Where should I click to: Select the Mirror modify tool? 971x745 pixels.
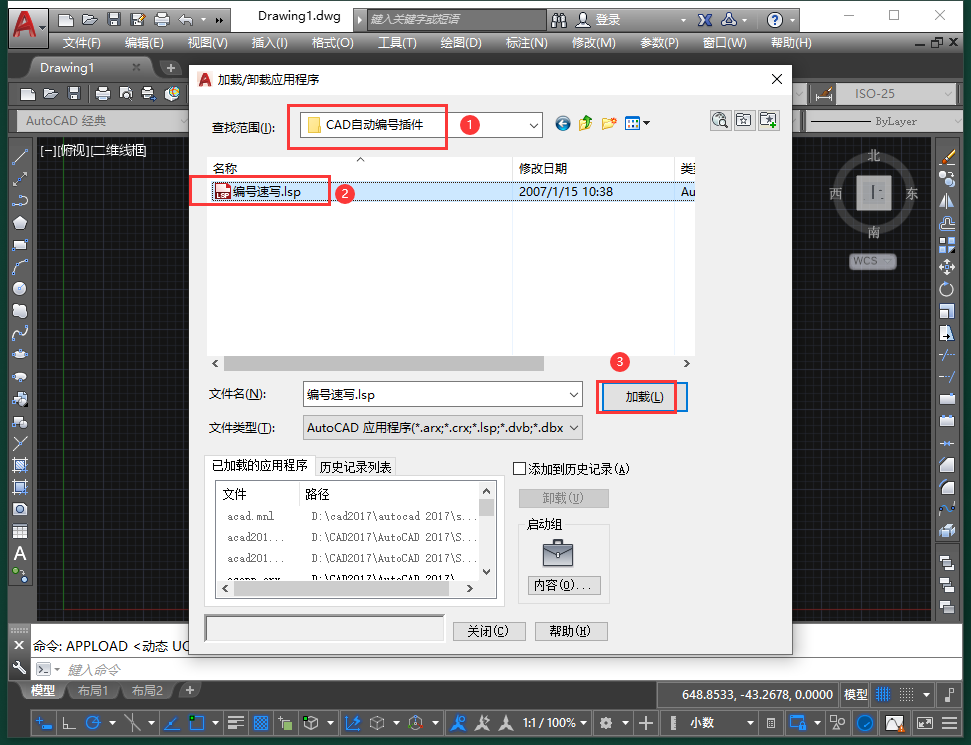[947, 201]
